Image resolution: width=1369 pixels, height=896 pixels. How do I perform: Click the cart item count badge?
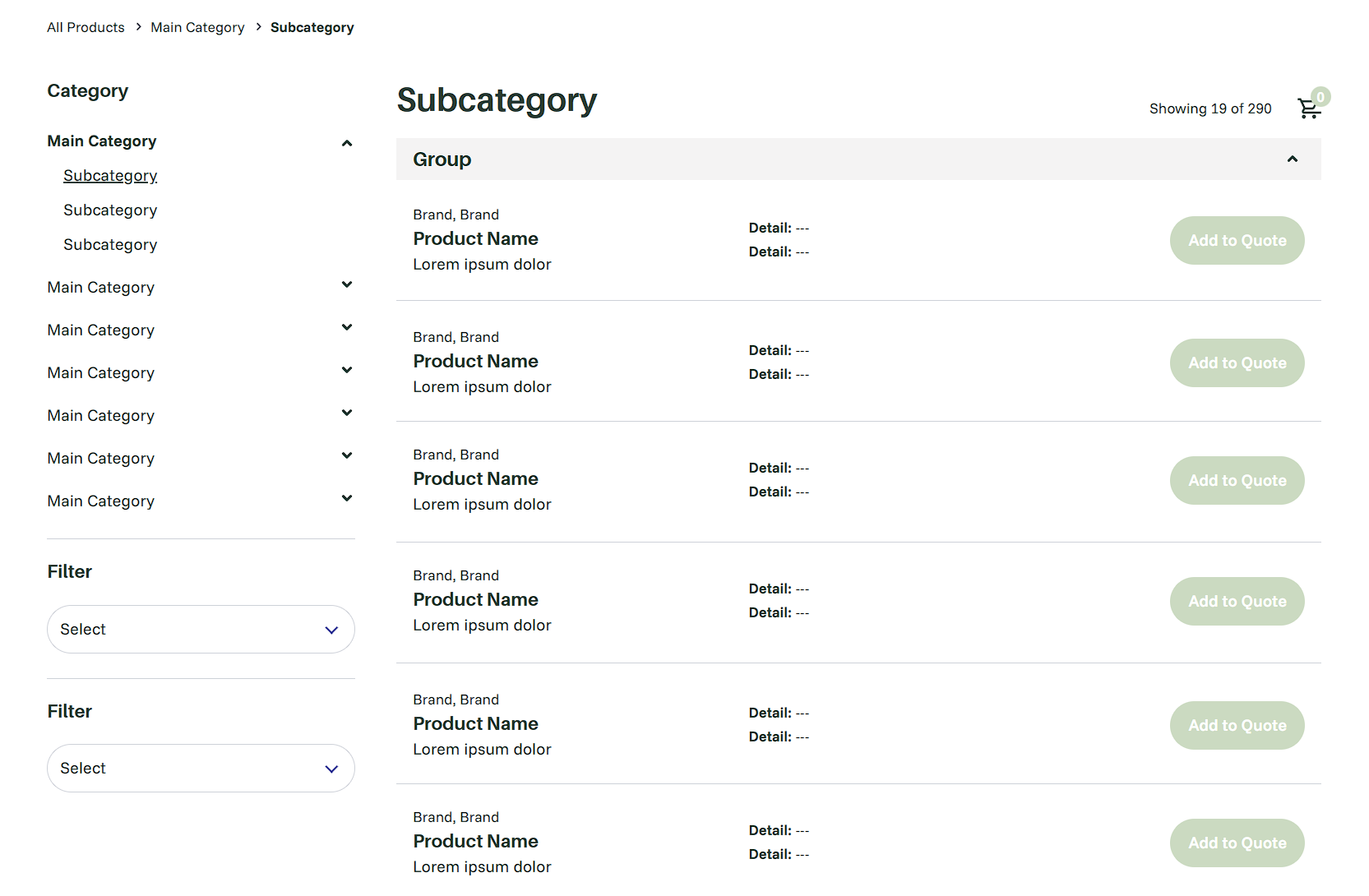[1320, 96]
